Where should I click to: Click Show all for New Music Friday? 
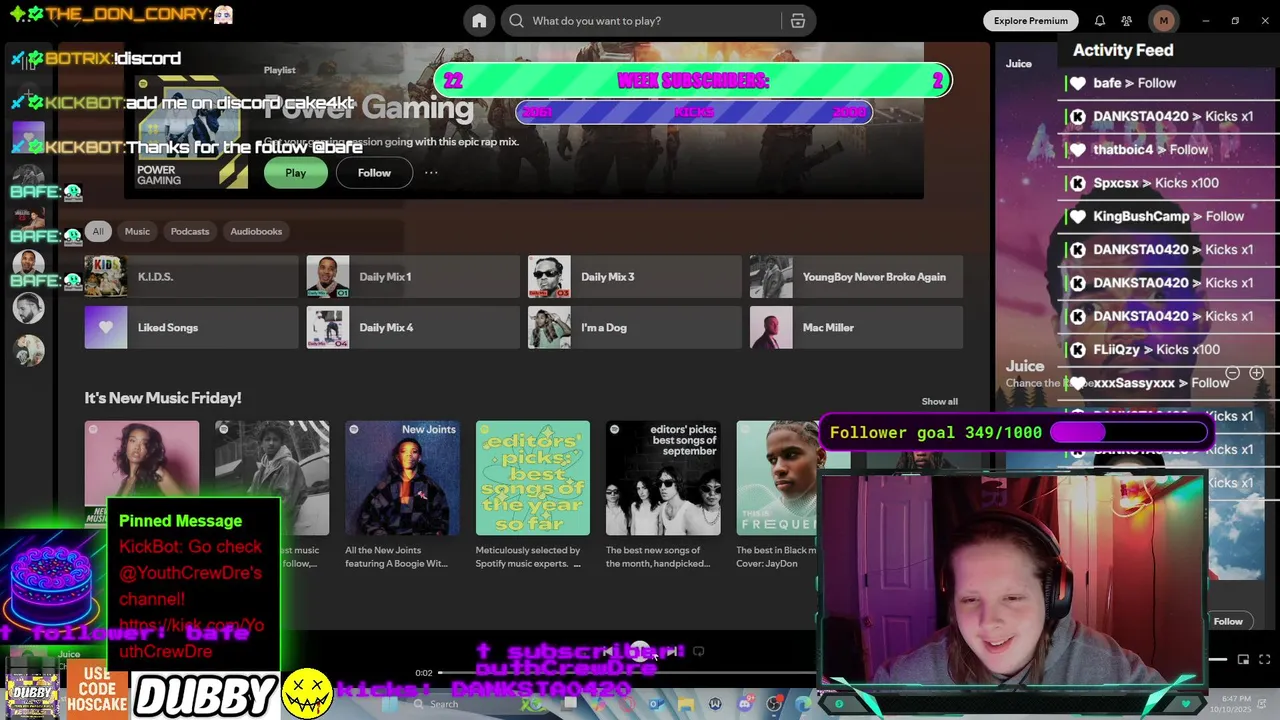click(x=939, y=401)
